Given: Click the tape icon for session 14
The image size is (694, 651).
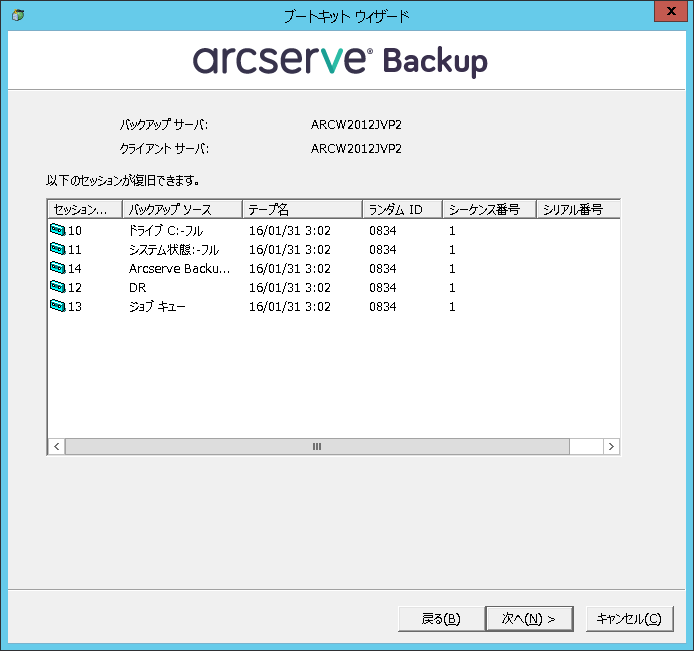Looking at the screenshot, I should [58, 268].
